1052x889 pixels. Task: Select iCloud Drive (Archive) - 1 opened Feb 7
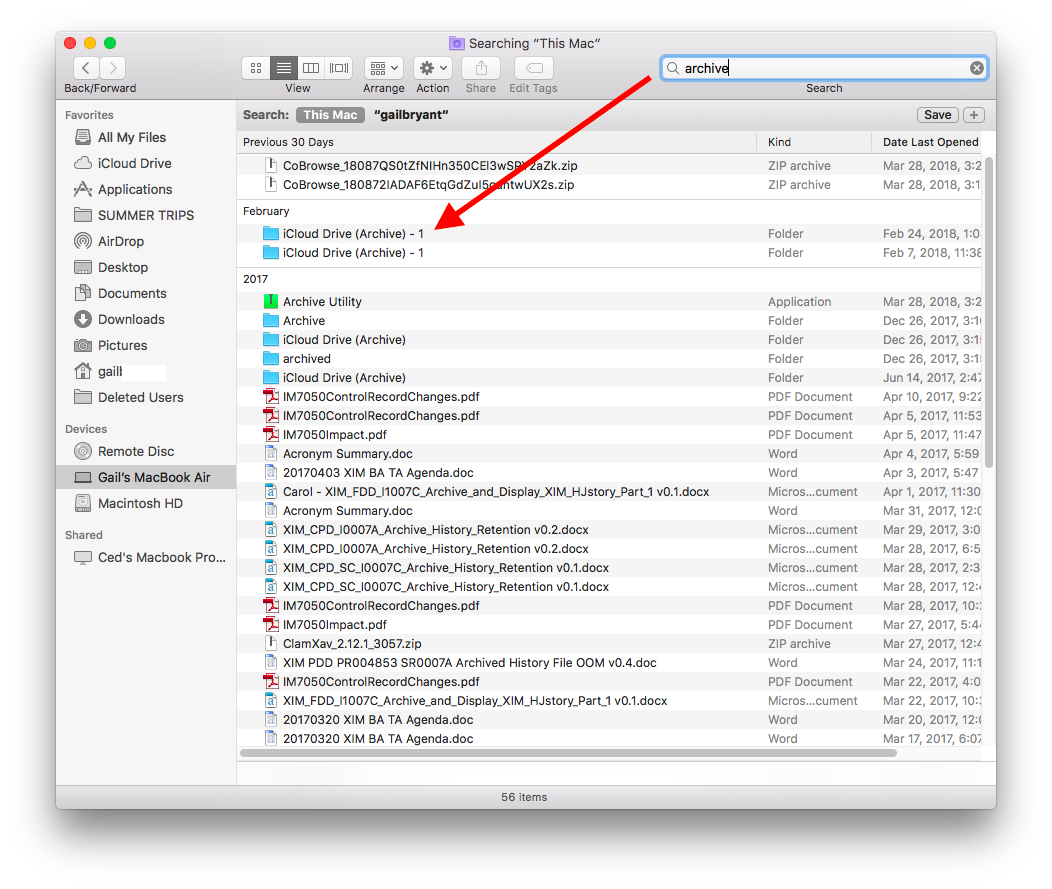[609, 253]
